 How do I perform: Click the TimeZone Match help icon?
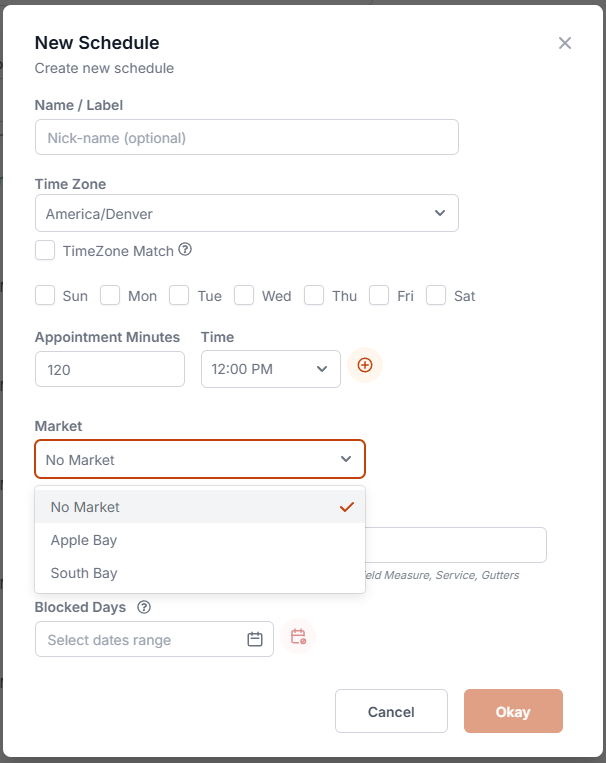[184, 250]
